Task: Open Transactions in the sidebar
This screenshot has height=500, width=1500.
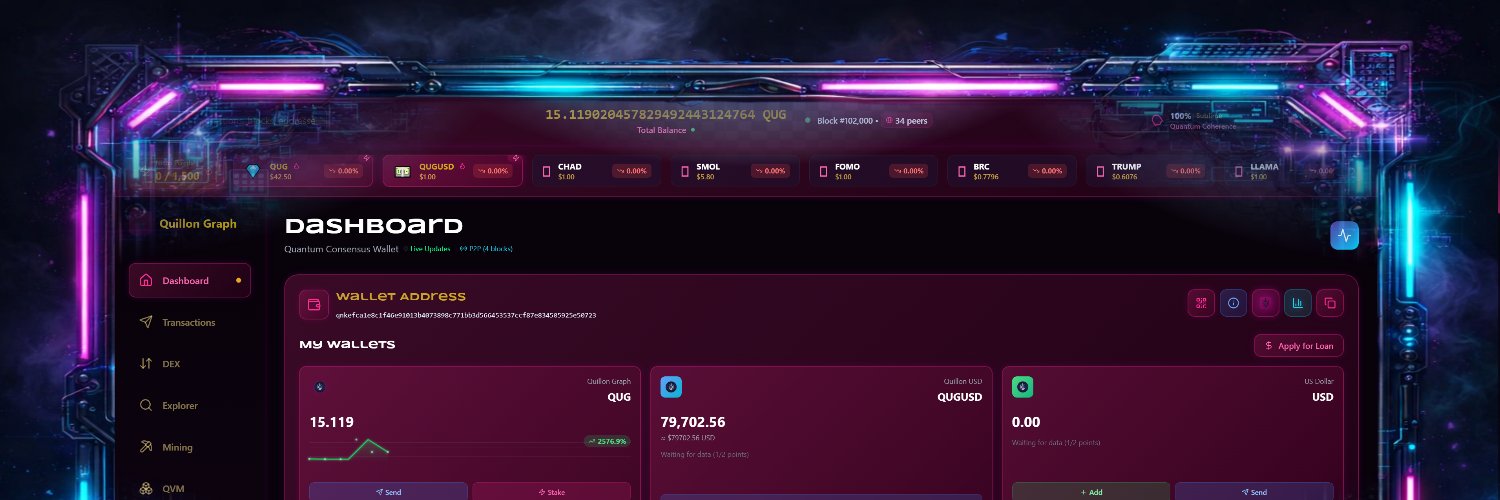Action: coord(190,322)
